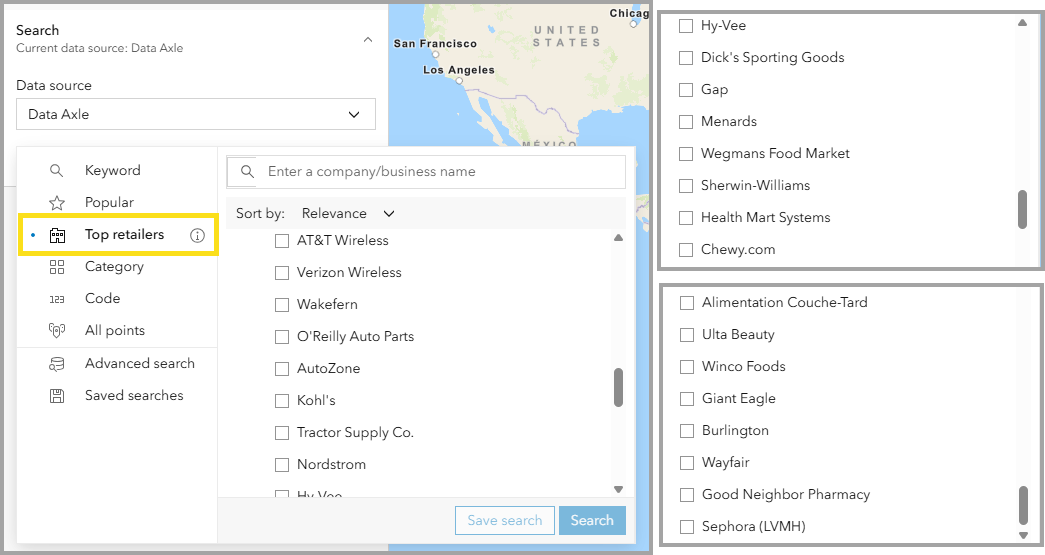Check the Ulta Beauty checkbox
The image size is (1045, 555).
[686, 335]
